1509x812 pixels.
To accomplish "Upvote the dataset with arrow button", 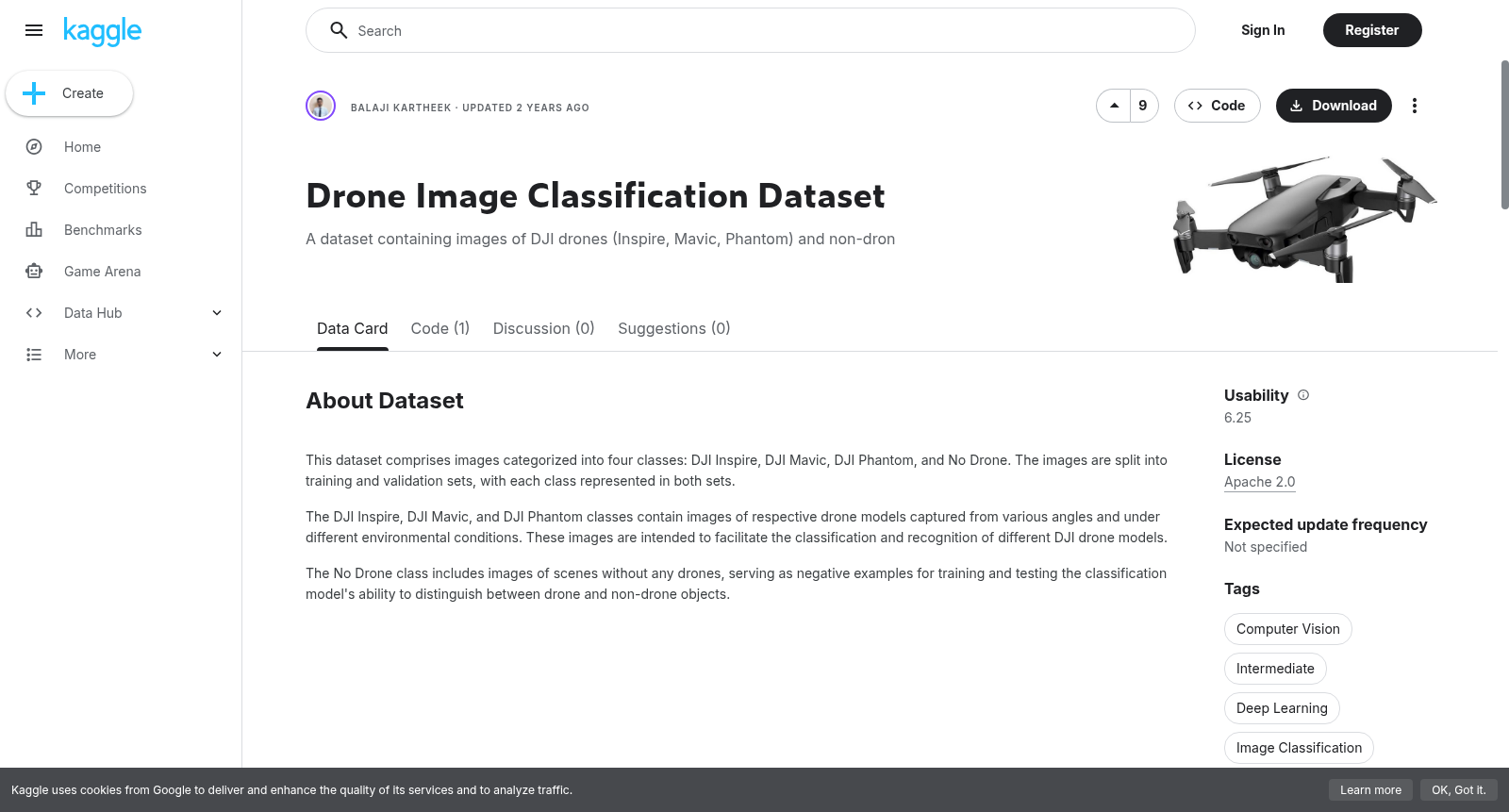I will [x=1114, y=106].
